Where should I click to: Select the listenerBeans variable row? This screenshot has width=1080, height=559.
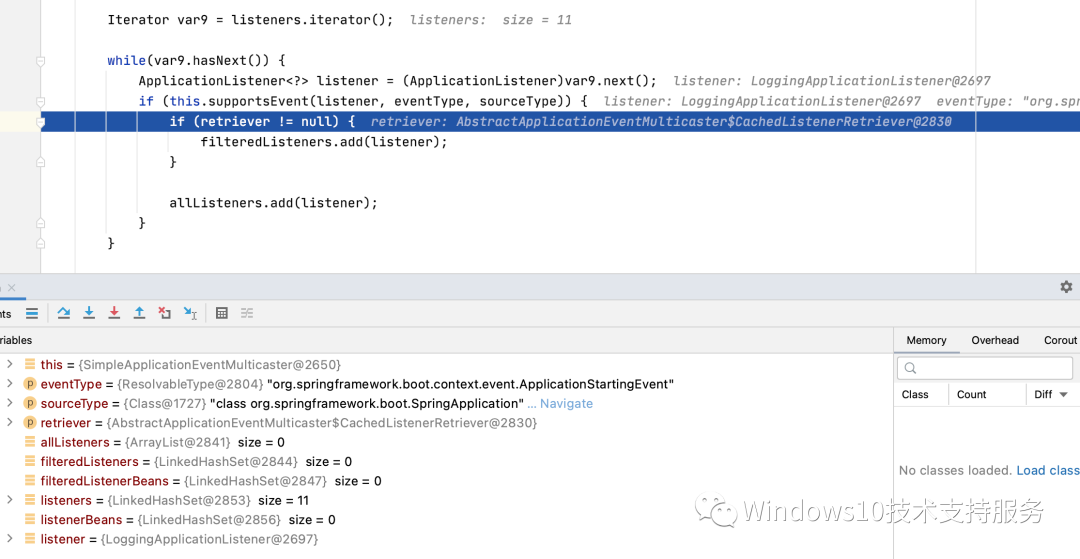(x=446, y=519)
